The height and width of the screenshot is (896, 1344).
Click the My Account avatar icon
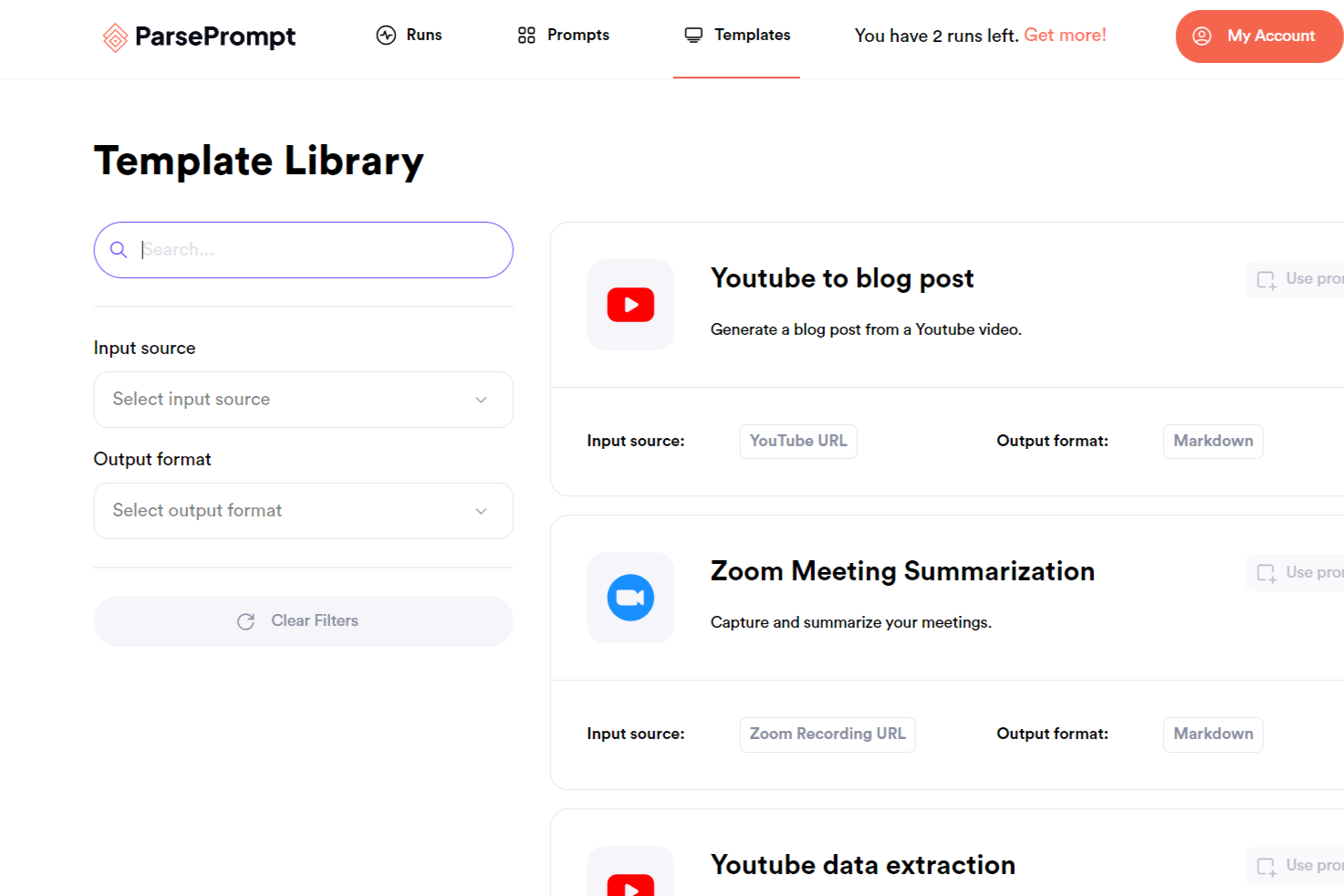(x=1203, y=36)
